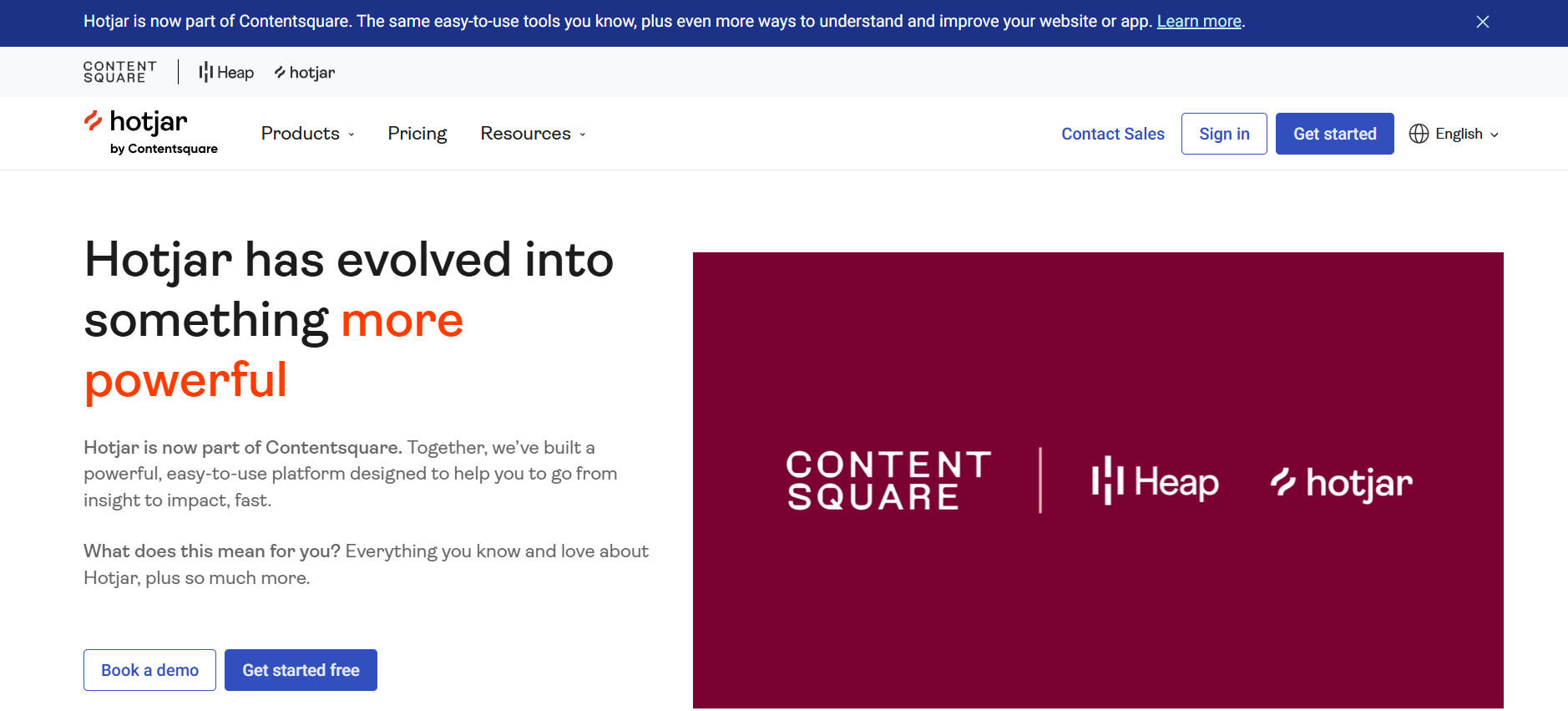Go to the Hotjar by Contentsquare home logo
This screenshot has width=1568, height=711.
(151, 133)
